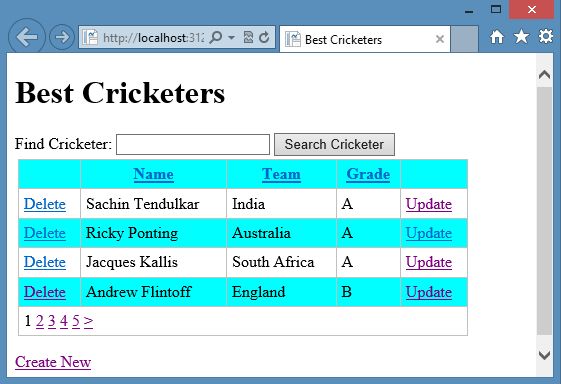Delete the Ricky Ponting row
The height and width of the screenshot is (384, 561).
tap(45, 233)
